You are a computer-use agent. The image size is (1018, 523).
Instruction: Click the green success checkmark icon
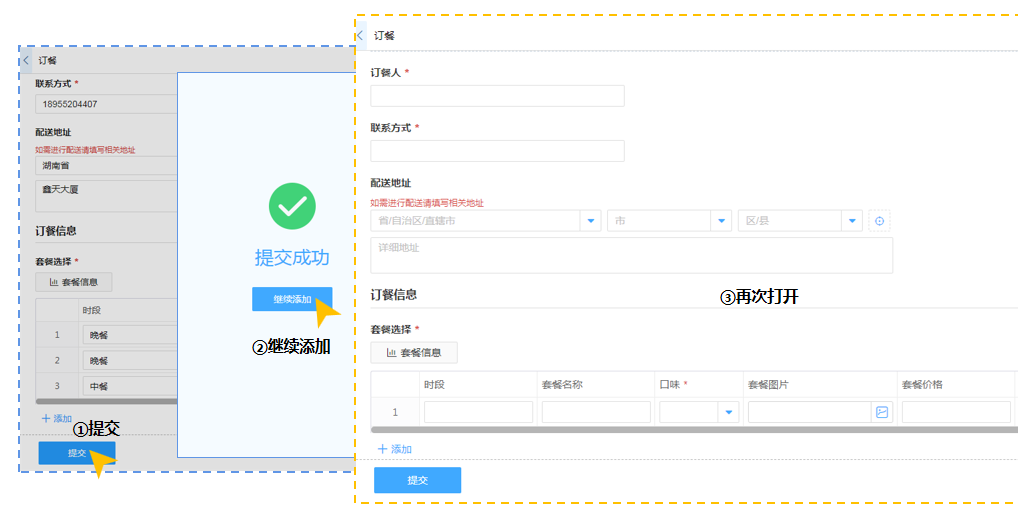292,207
